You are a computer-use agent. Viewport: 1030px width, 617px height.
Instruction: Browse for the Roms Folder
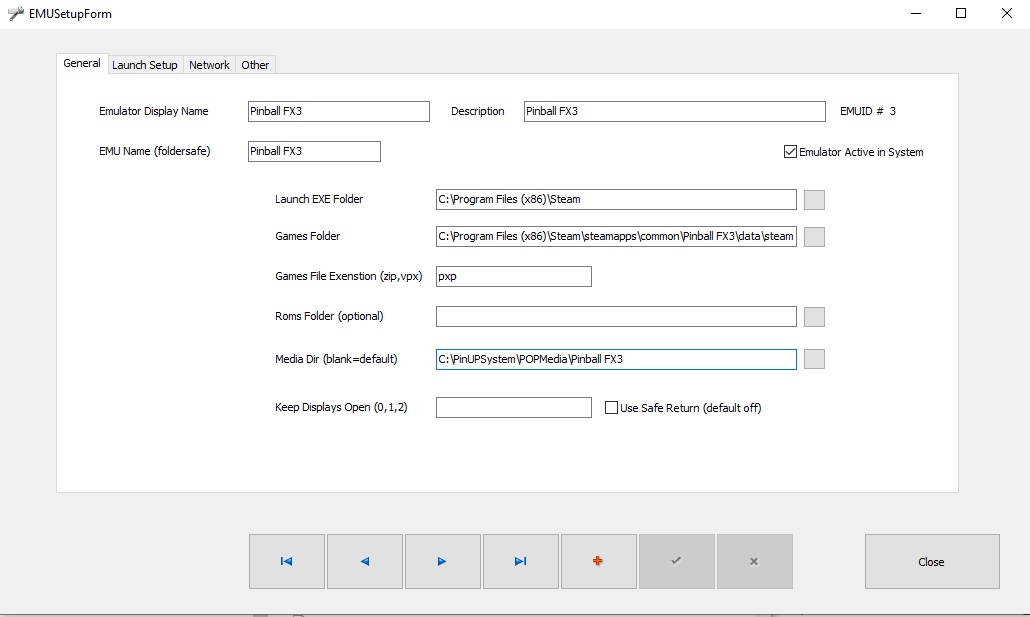point(814,317)
